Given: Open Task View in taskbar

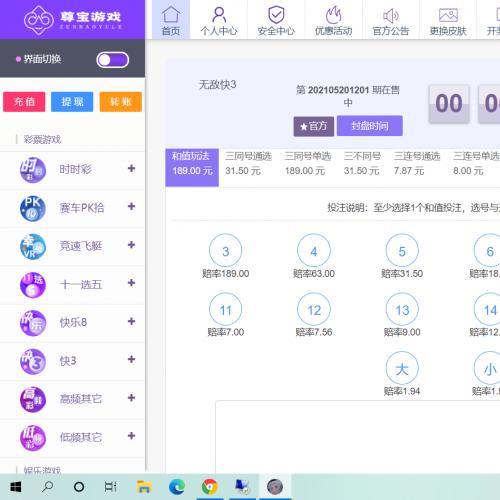Looking at the screenshot, I should coord(110,487).
